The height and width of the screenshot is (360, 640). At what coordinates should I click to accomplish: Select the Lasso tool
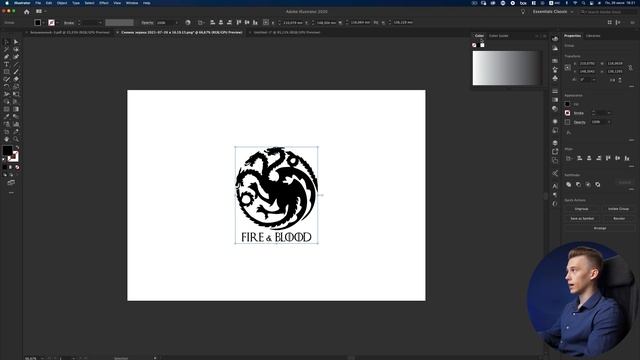coord(16,49)
